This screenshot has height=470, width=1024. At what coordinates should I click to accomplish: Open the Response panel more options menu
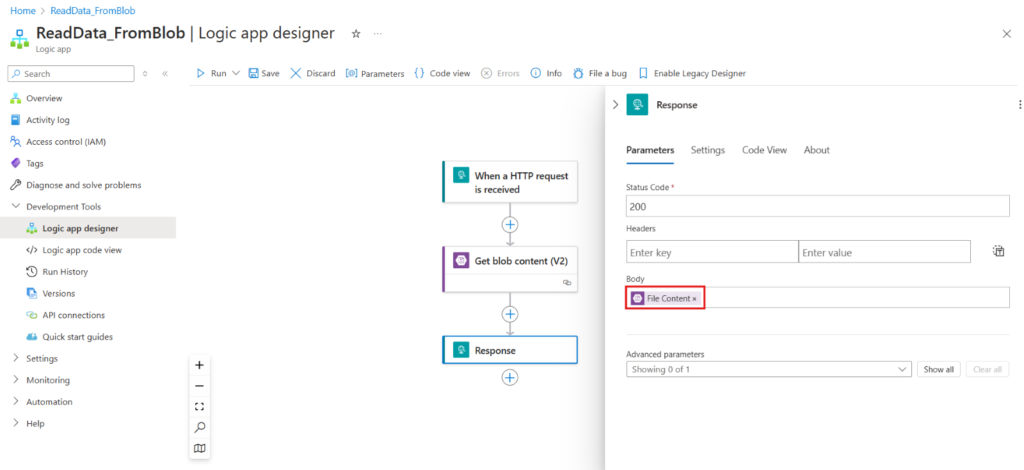pyautogui.click(x=1019, y=104)
